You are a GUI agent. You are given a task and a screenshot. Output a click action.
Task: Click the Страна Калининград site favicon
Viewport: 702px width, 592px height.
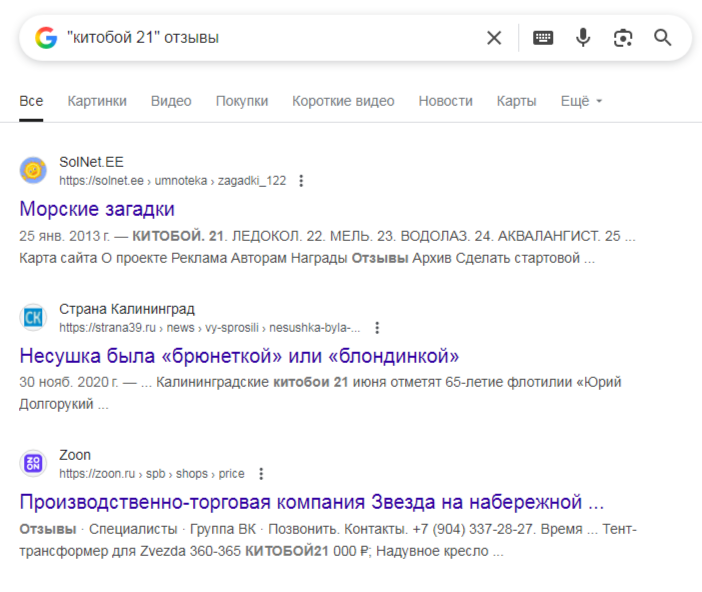(34, 317)
